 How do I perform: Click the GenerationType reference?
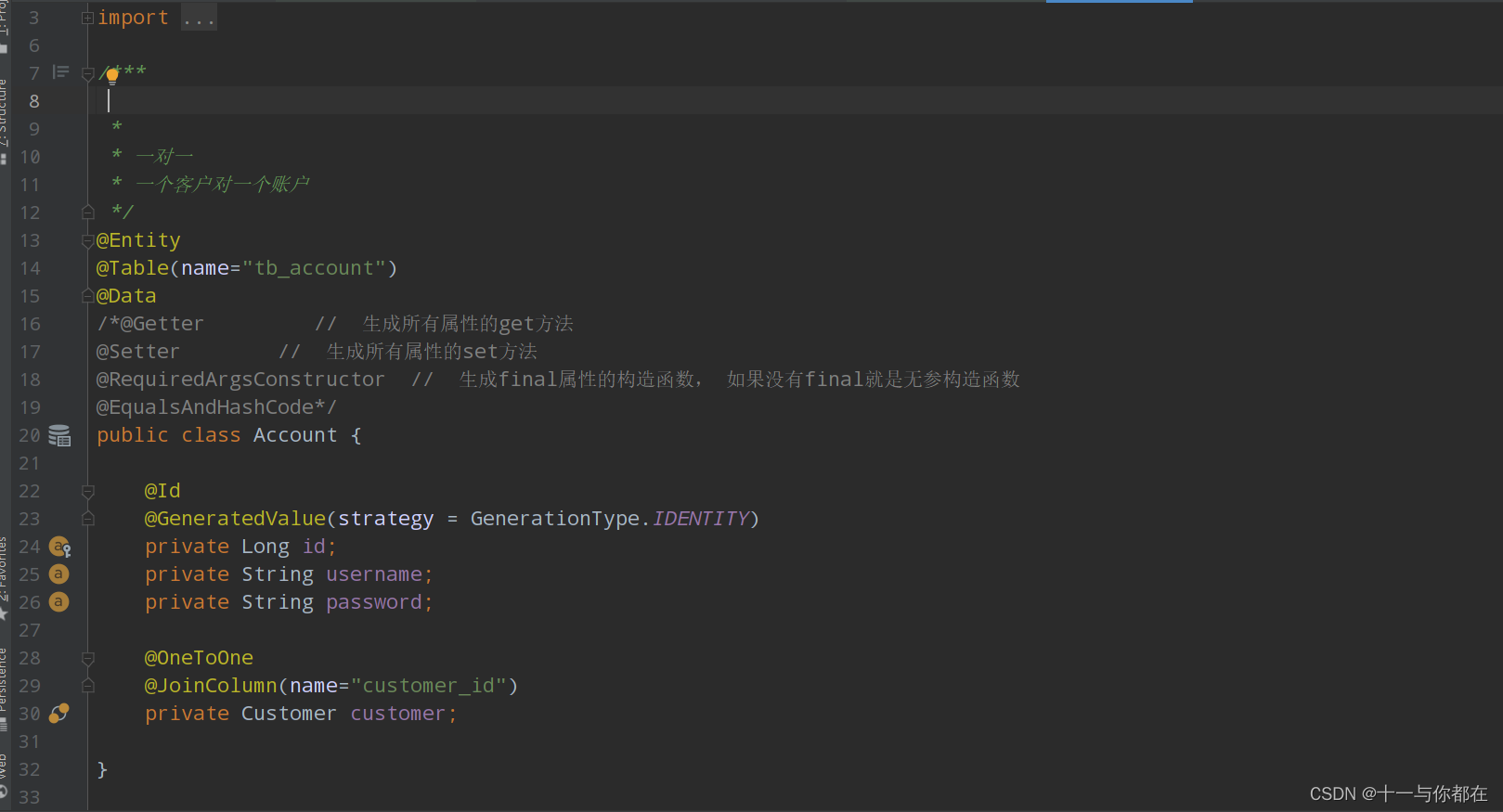(x=555, y=519)
